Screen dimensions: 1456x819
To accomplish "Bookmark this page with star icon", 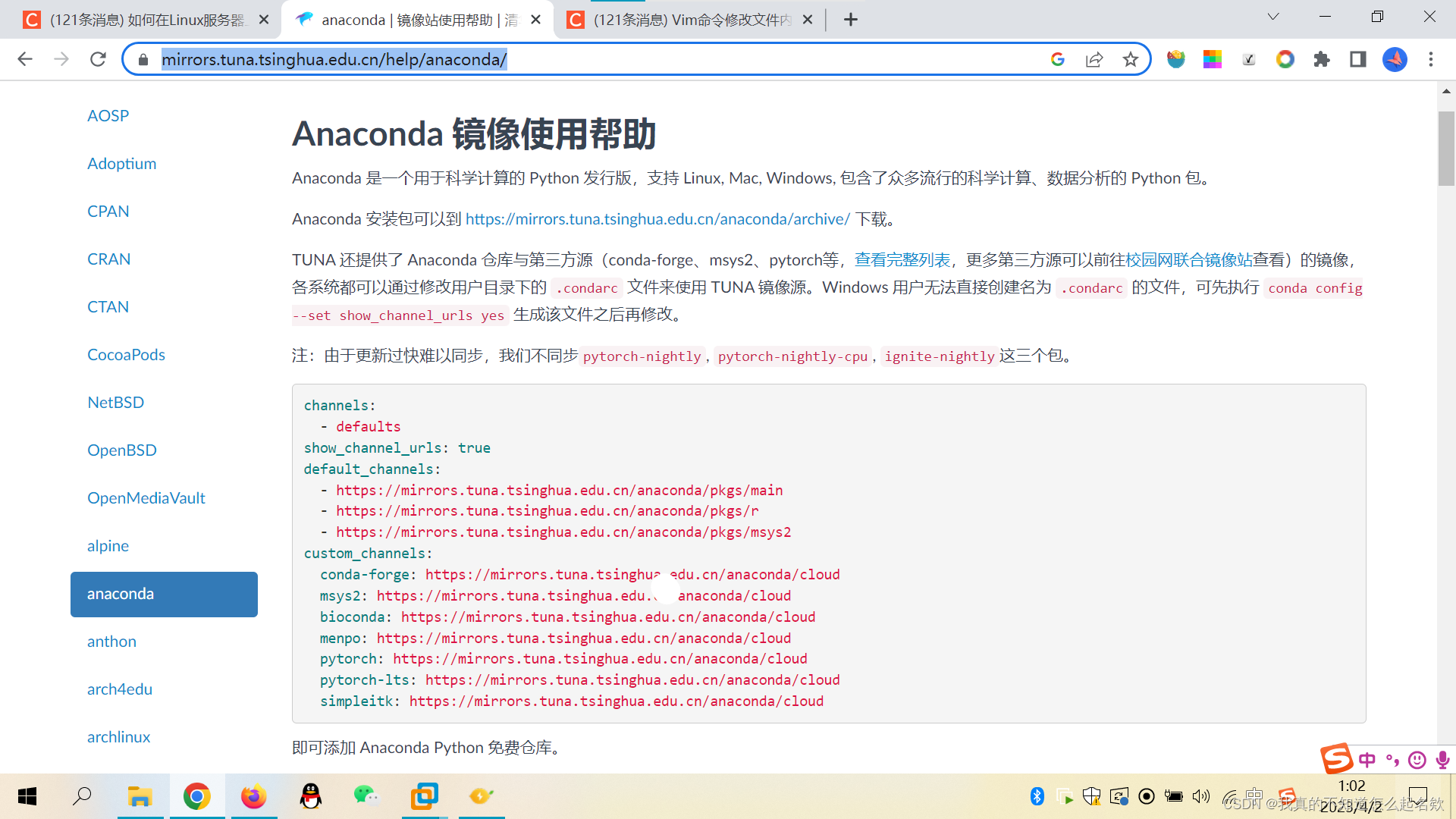I will point(1131,59).
